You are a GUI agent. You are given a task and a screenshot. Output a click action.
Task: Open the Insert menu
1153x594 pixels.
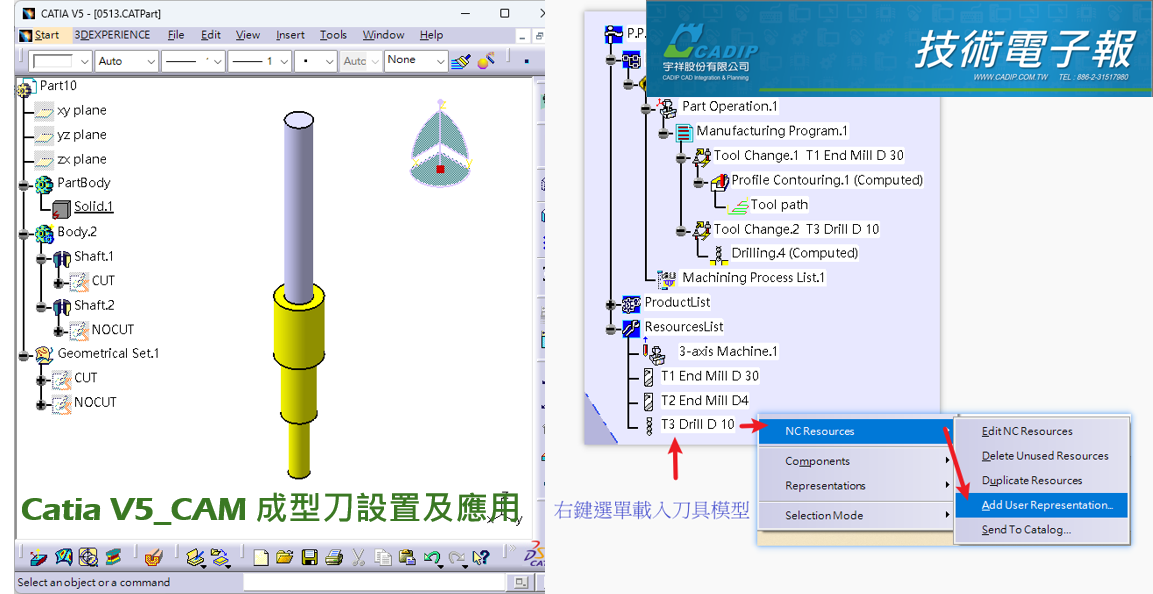(290, 35)
